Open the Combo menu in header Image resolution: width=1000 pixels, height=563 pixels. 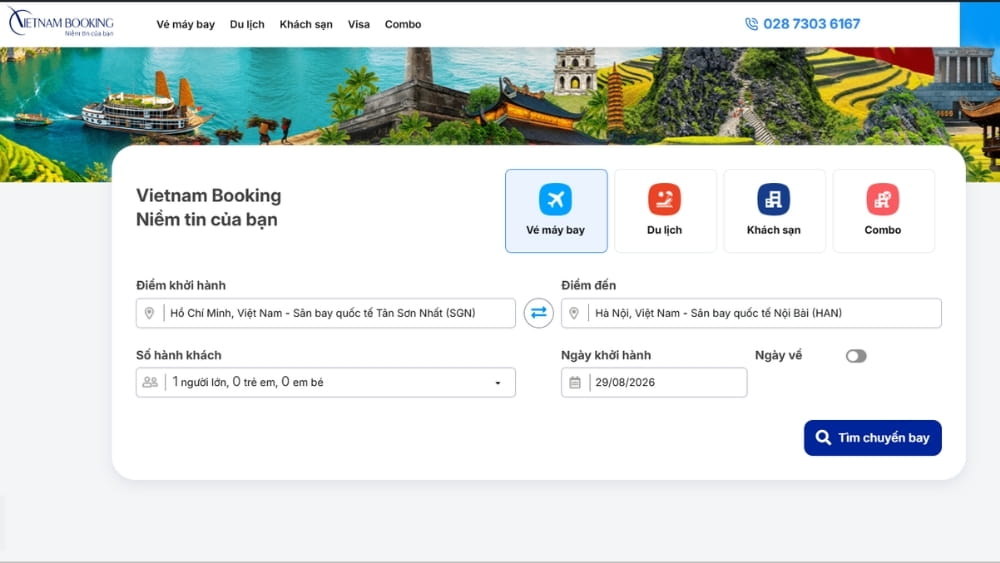click(402, 24)
